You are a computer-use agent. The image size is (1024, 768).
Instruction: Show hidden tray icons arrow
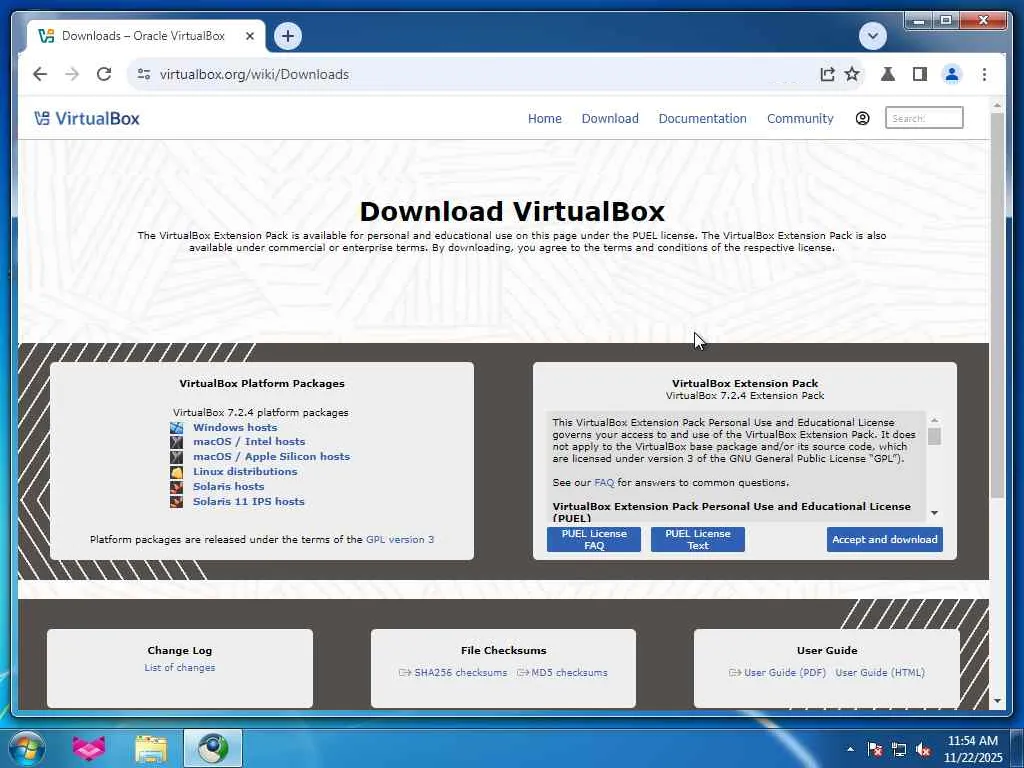(x=850, y=749)
